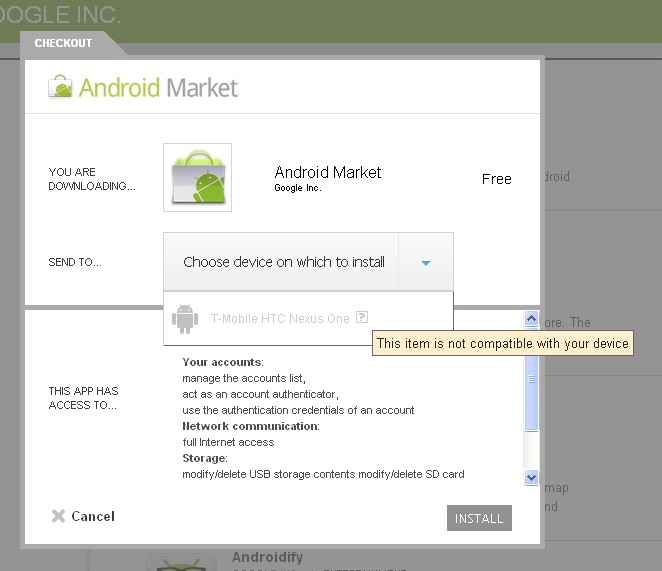
Task: Click 'modify/delete USB storage contents' permission line
Action: 323,474
